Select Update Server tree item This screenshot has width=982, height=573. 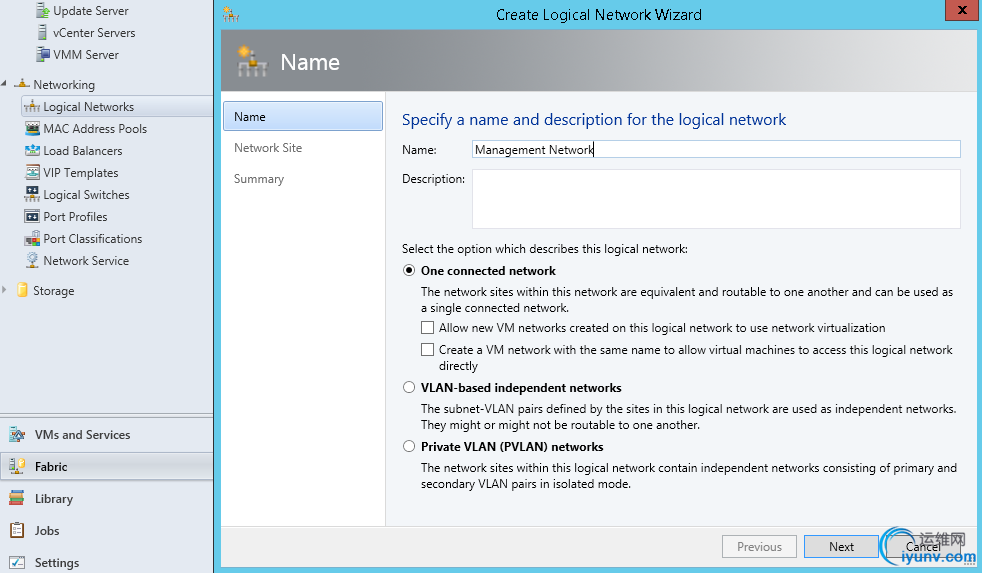click(x=90, y=11)
